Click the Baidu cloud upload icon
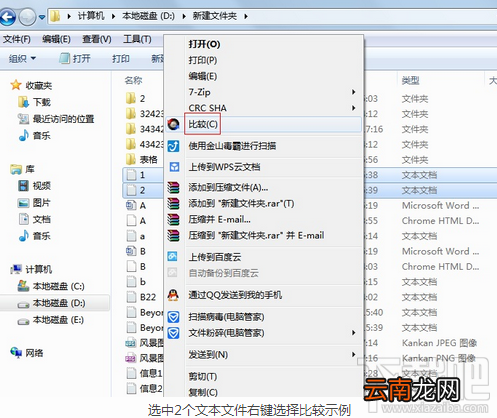 (x=173, y=257)
